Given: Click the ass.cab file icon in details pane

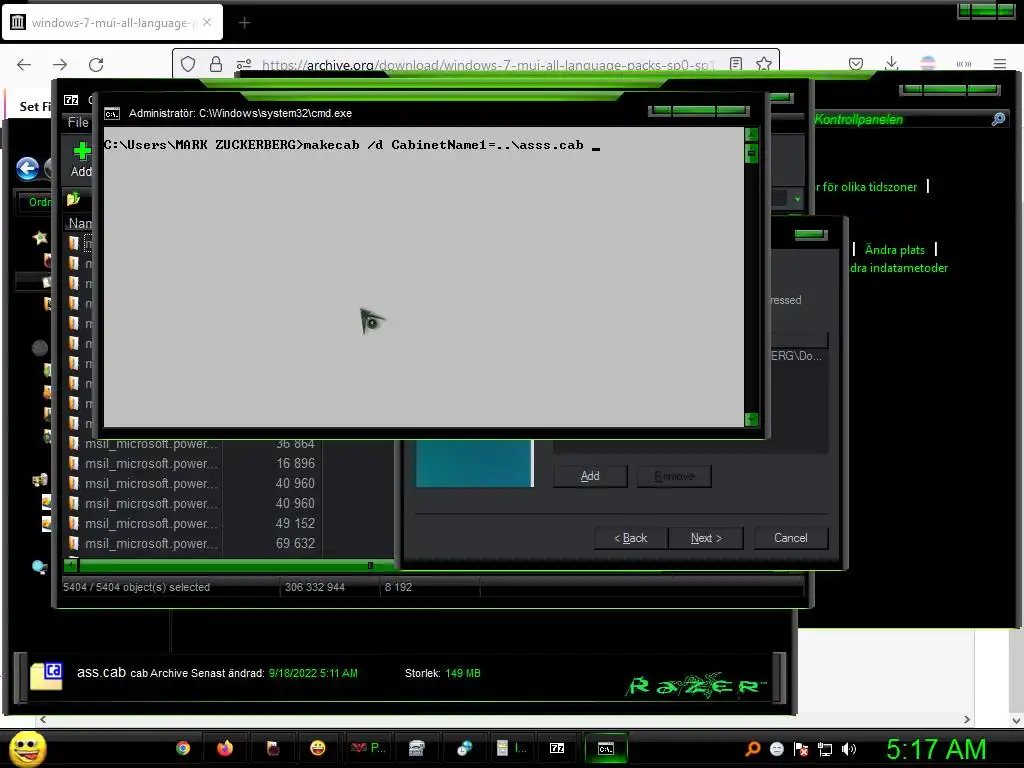Looking at the screenshot, I should [x=46, y=675].
